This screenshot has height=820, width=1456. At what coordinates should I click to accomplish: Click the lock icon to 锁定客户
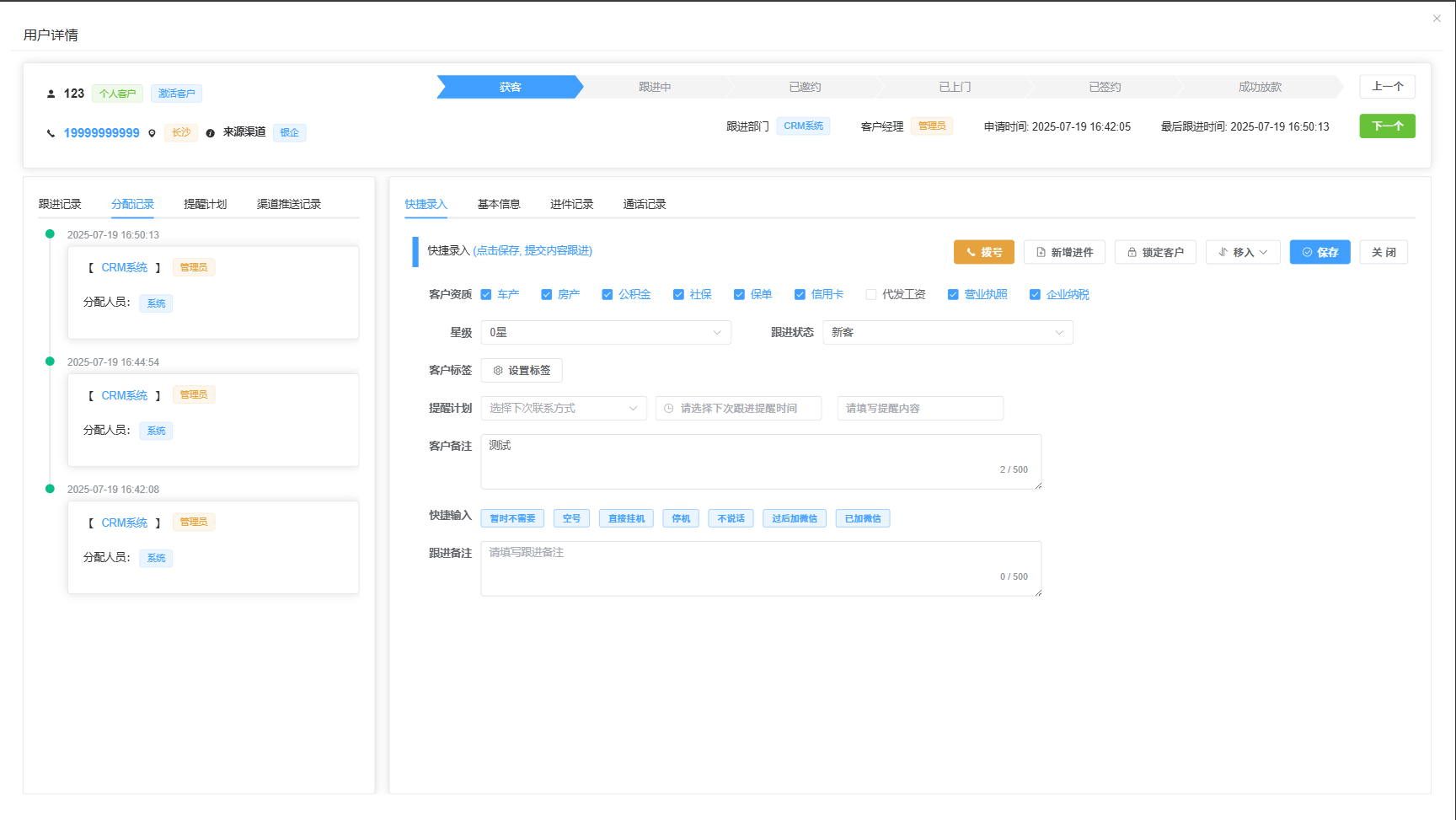tap(1132, 251)
